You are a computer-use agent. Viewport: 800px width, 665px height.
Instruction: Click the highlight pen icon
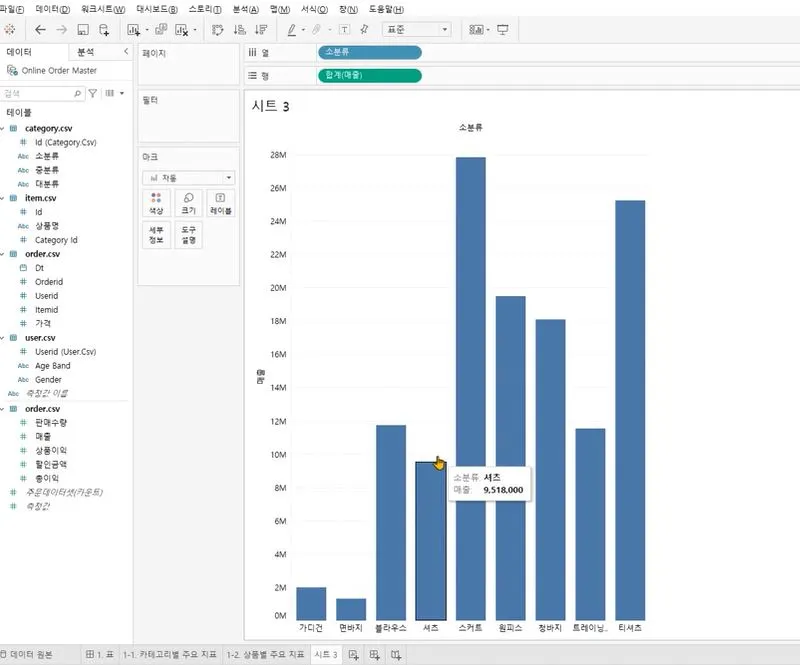click(291, 30)
